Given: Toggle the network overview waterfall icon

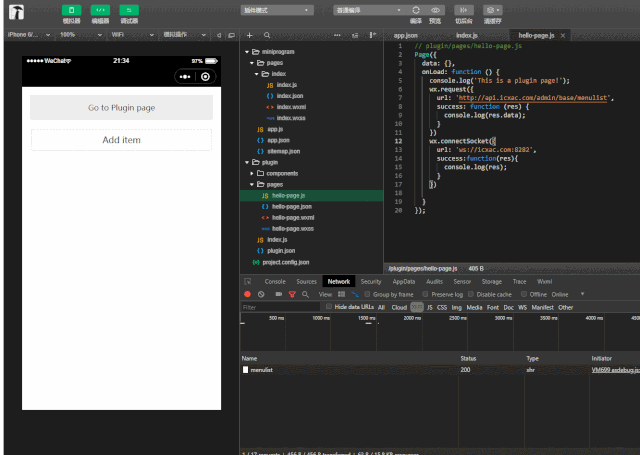Looking at the screenshot, I should (x=355, y=294).
